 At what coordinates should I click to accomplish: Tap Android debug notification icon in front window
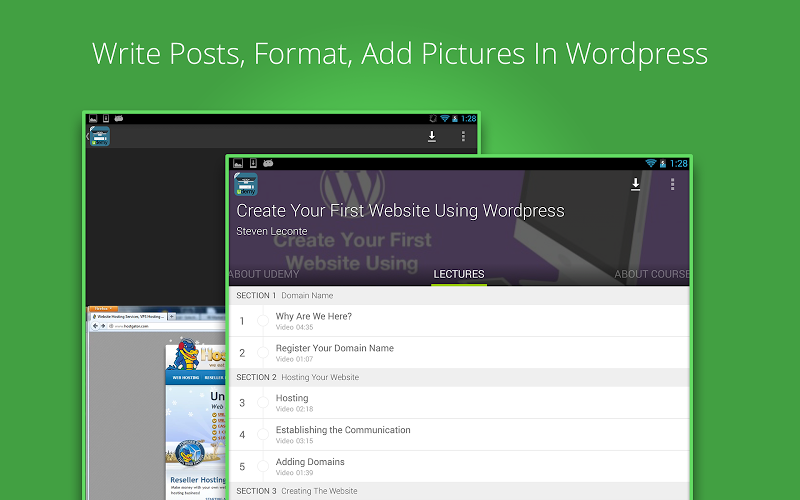268,163
